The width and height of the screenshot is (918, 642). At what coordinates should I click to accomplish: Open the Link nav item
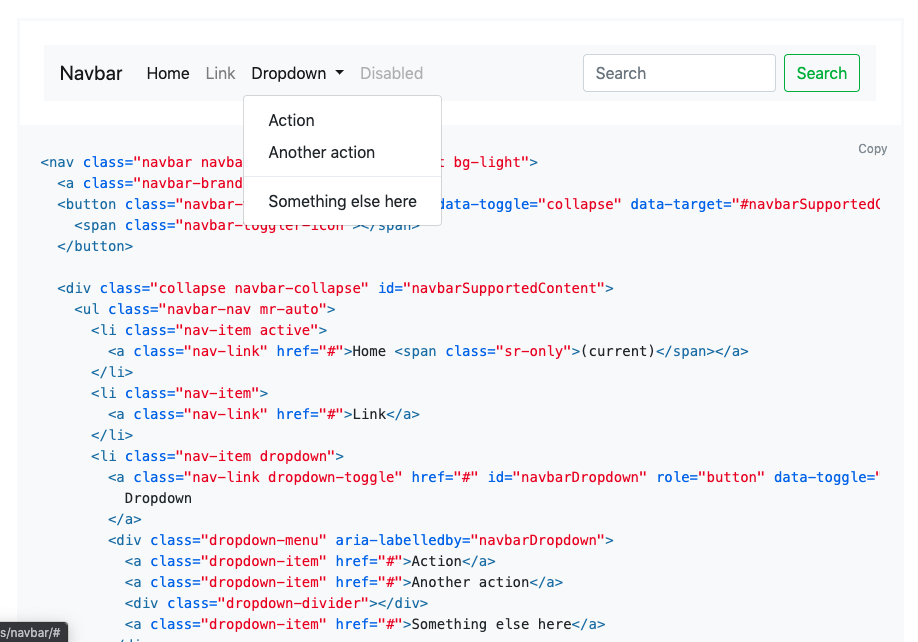point(220,73)
